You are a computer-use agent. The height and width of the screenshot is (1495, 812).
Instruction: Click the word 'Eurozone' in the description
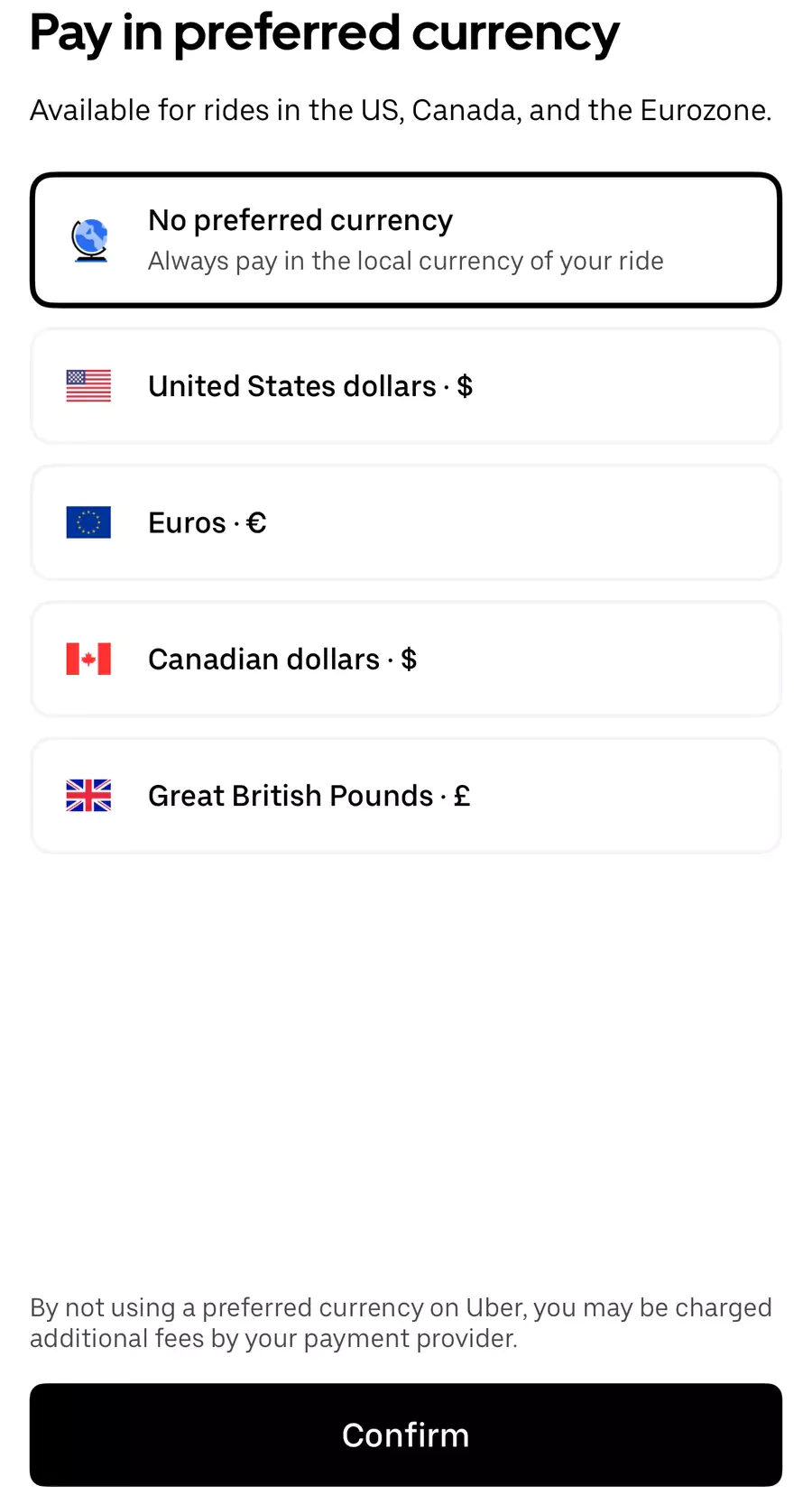[x=705, y=110]
